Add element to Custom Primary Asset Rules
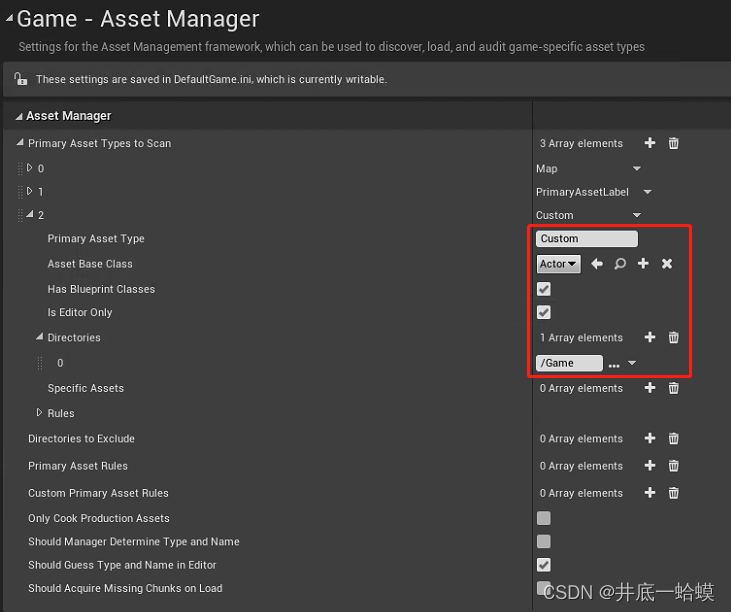Image resolution: width=731 pixels, height=612 pixels. click(650, 493)
